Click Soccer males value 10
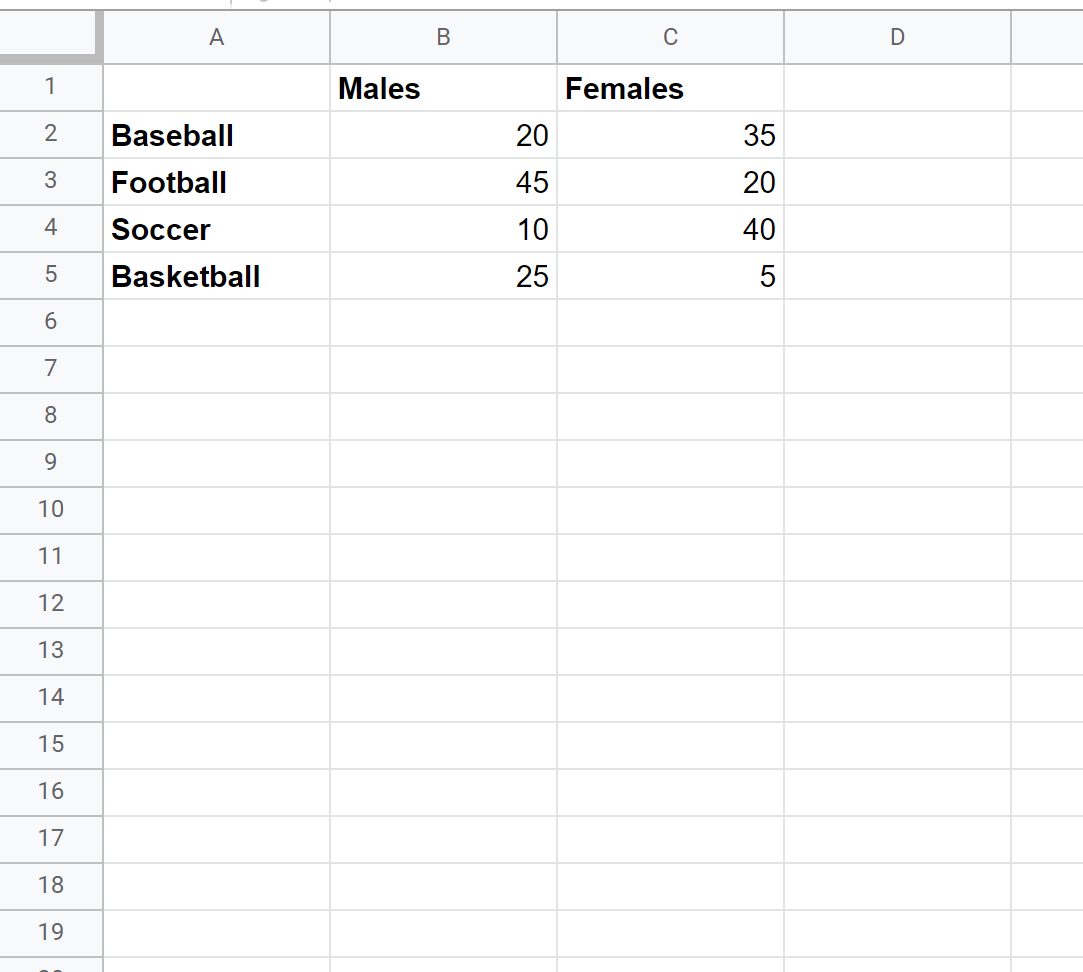Viewport: 1083px width, 972px height. click(443, 229)
